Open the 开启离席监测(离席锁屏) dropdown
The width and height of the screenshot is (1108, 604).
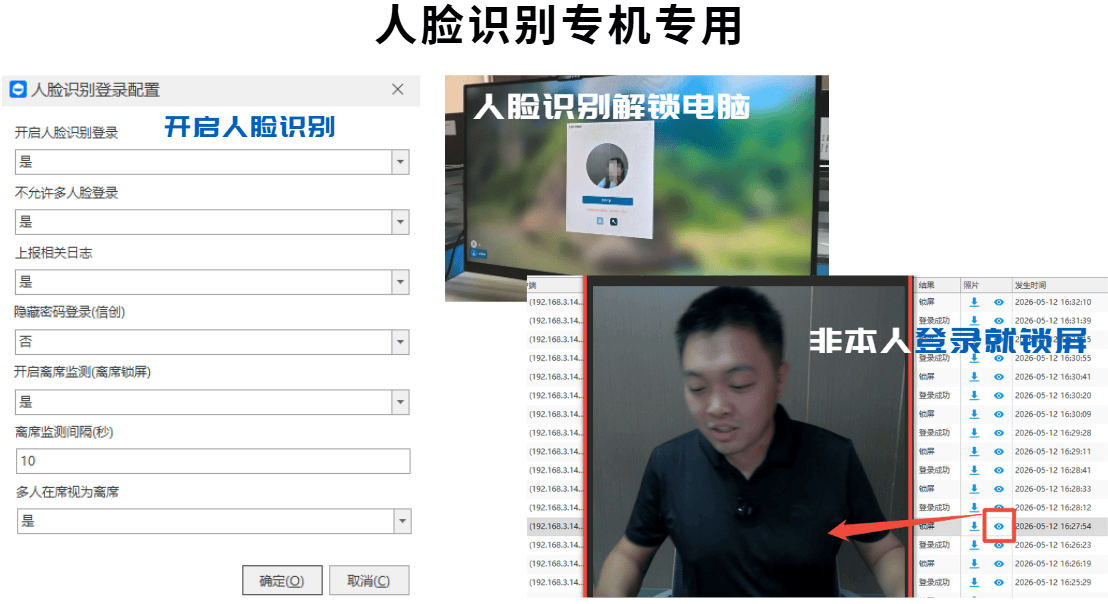pos(401,402)
